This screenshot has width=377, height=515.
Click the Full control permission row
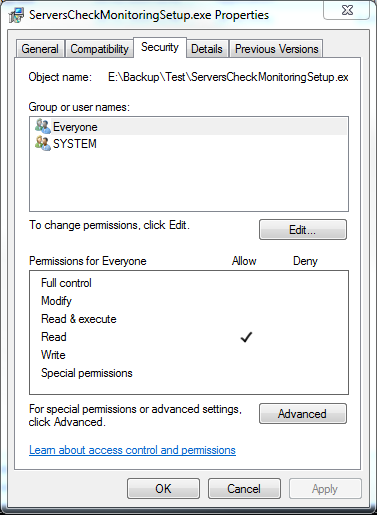189,283
